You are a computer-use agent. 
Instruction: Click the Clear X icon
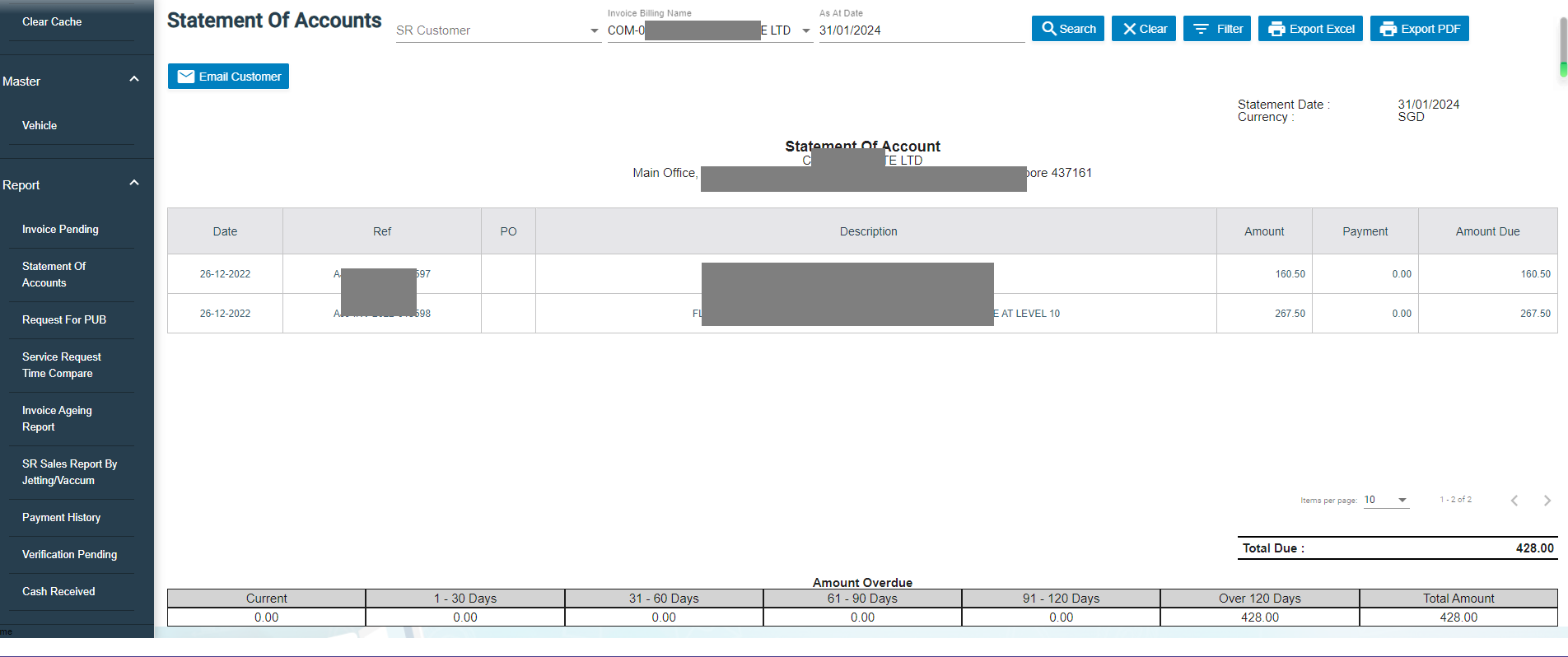tap(1129, 29)
